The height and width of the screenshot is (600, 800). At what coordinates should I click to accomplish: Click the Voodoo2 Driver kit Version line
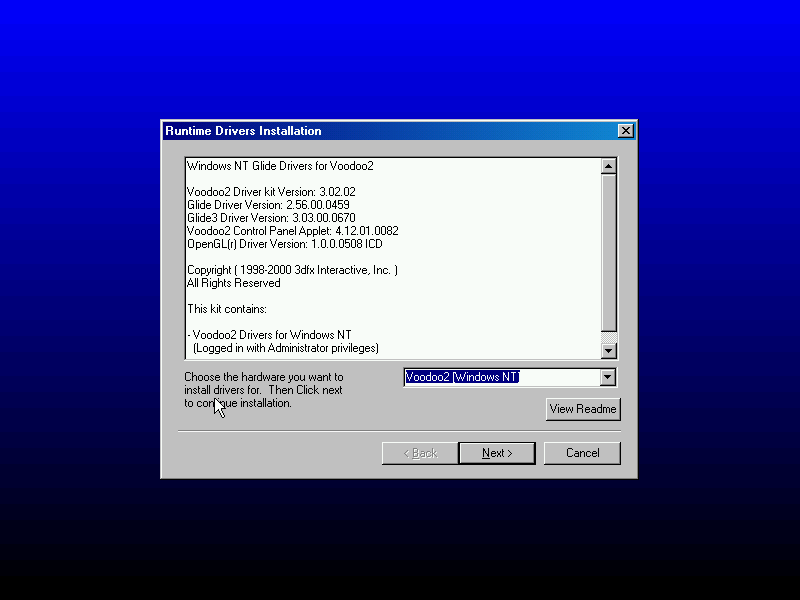point(271,192)
